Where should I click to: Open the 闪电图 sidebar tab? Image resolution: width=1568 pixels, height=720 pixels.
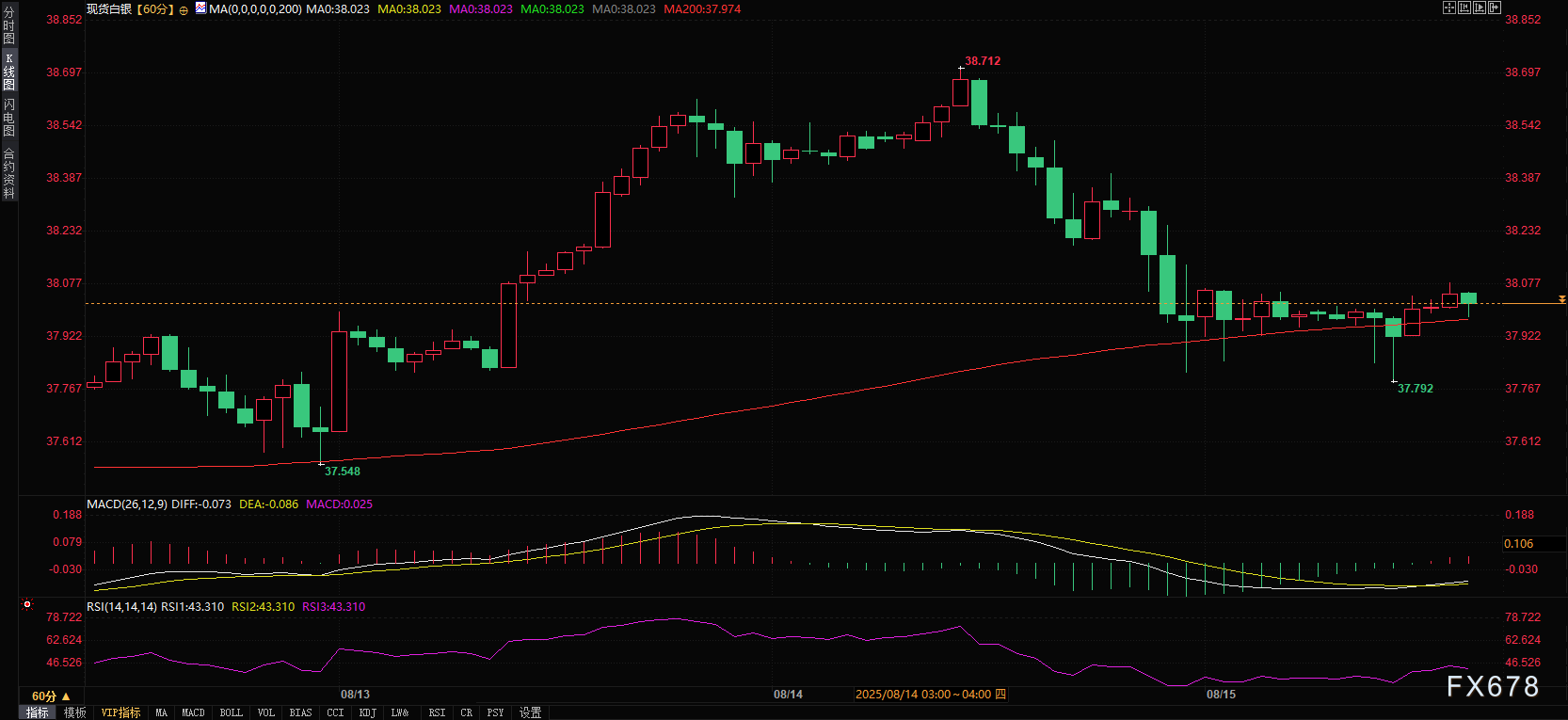pos(8,118)
